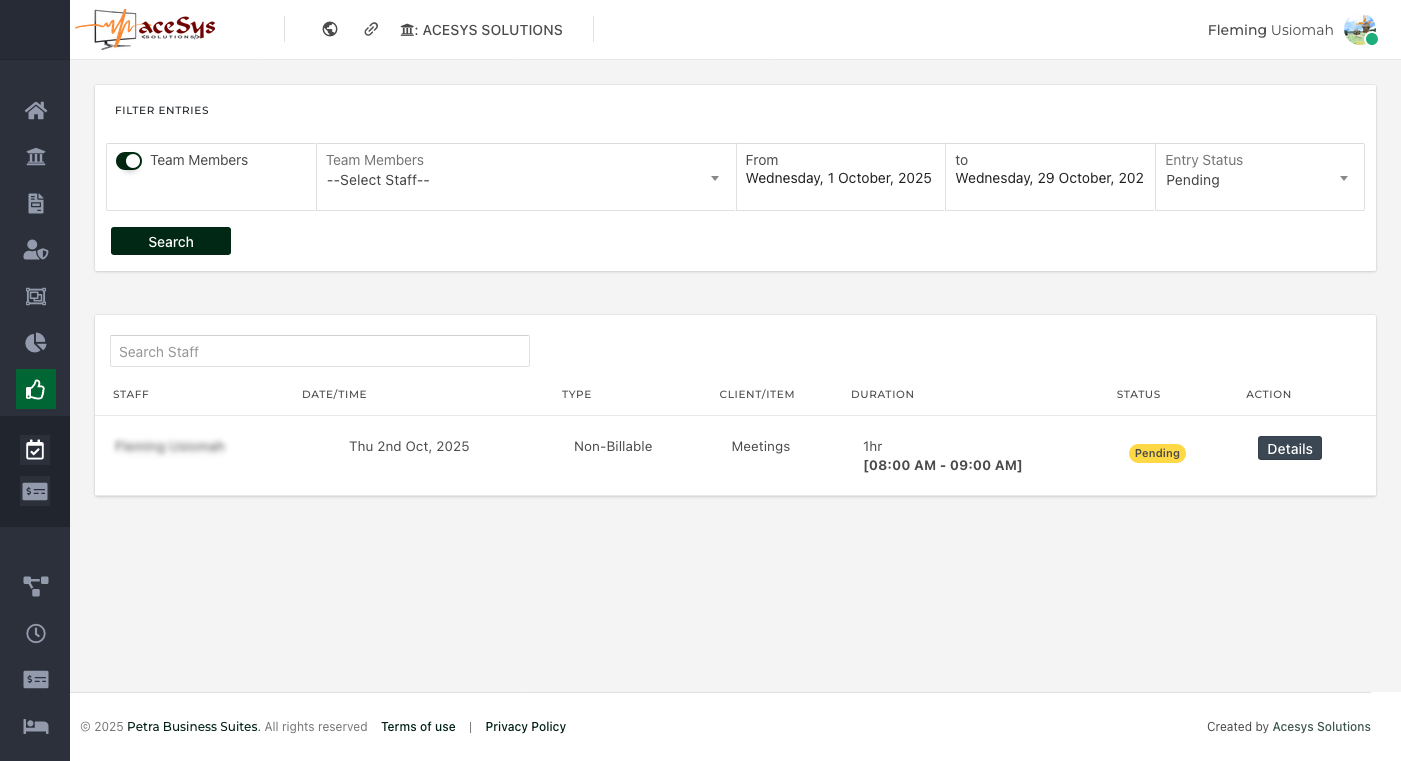1401x761 pixels.
Task: Click the bed icon in sidebar
Action: pos(36,726)
